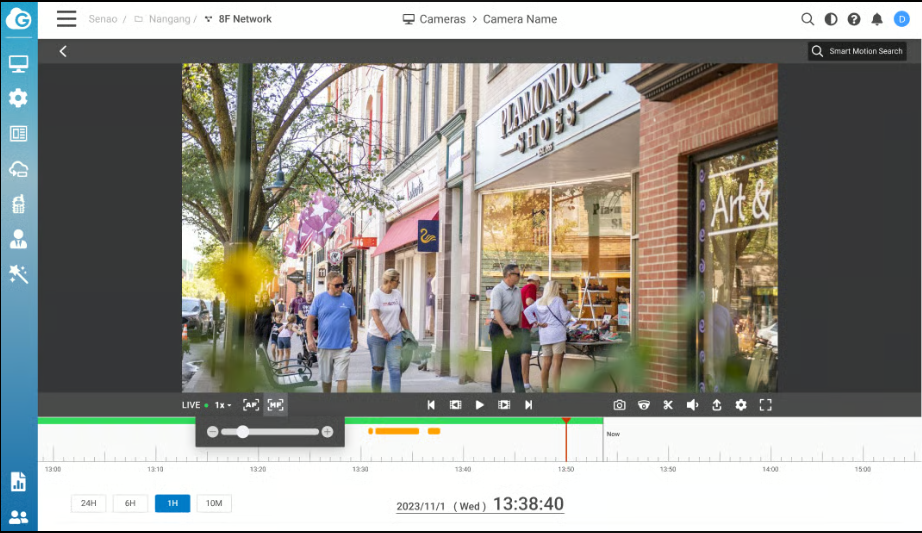Select the 24H timeline range
922x533 pixels.
88,503
